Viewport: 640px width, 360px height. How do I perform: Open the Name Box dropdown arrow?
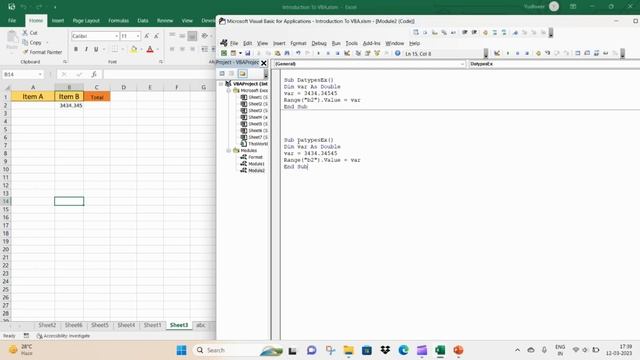[x=40, y=74]
